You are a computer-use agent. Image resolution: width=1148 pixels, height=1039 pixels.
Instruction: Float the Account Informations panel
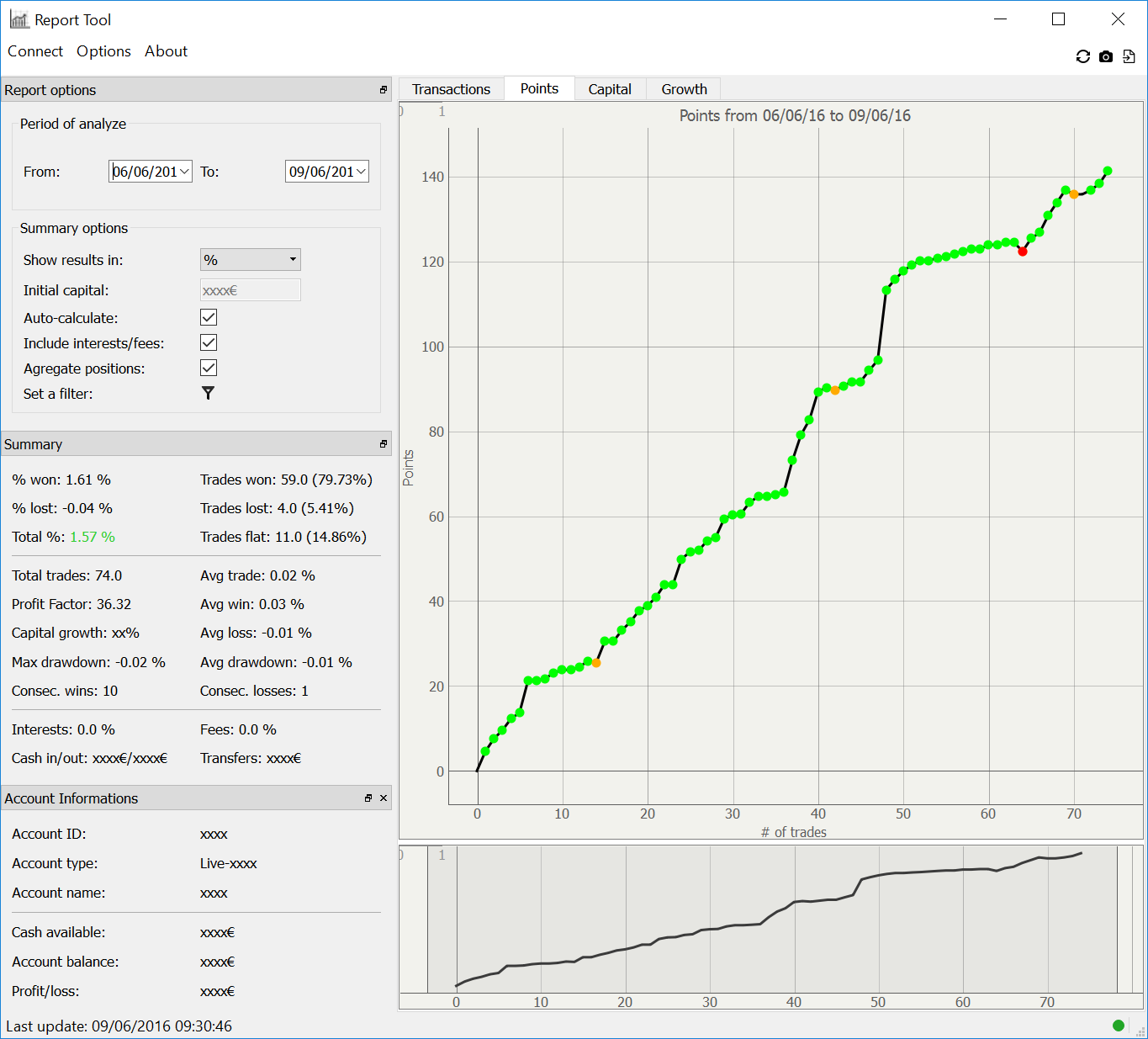point(368,798)
